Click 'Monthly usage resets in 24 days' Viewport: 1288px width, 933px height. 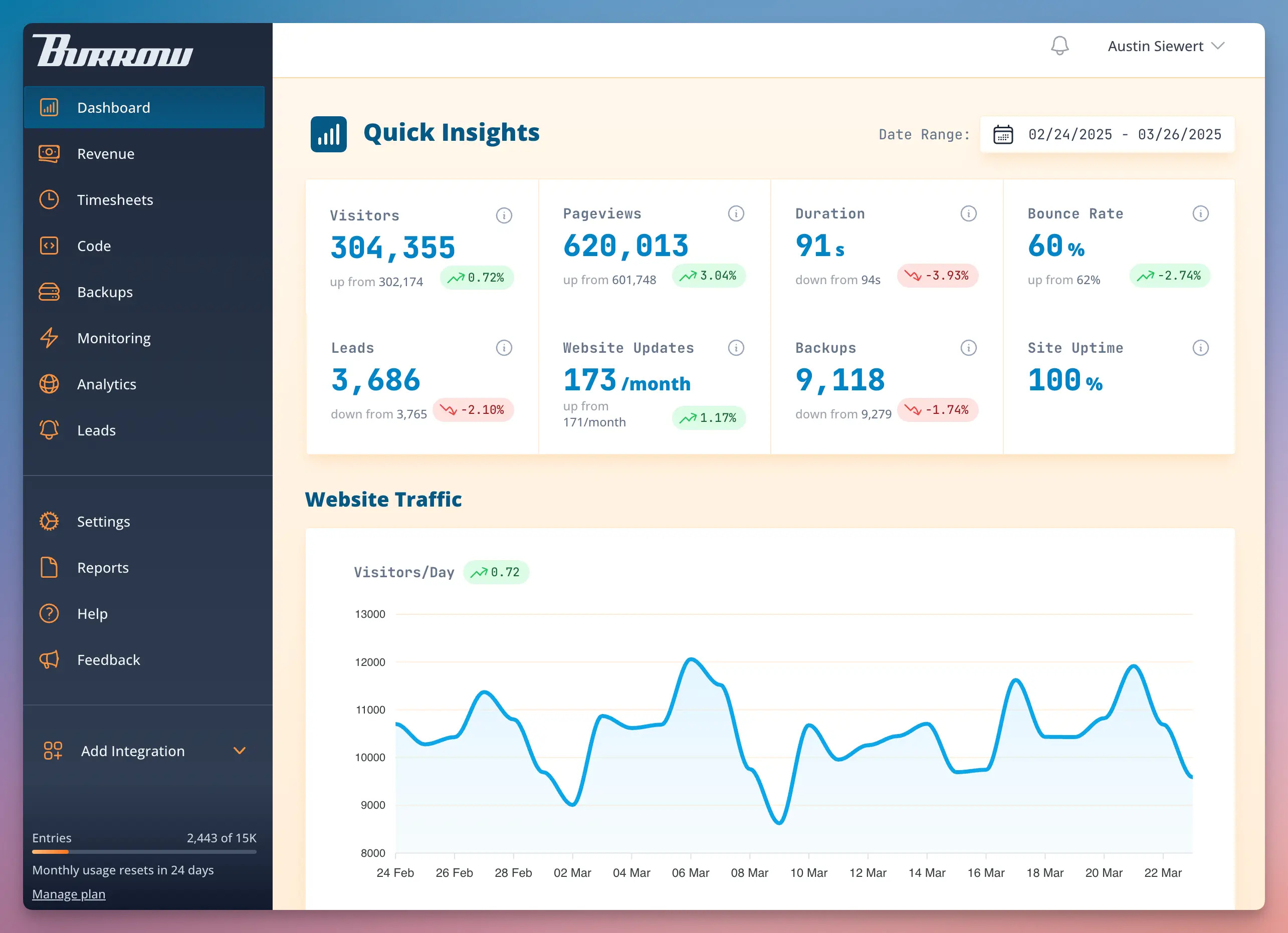(123, 870)
